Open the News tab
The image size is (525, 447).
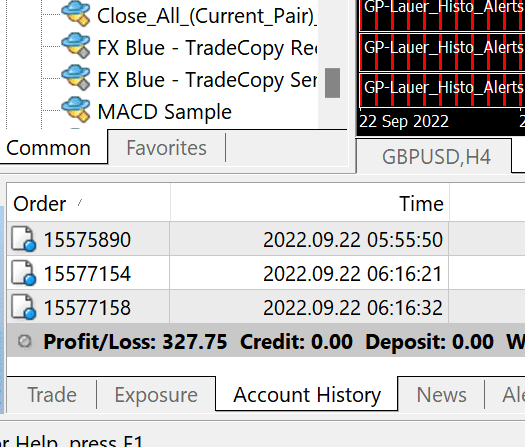(441, 395)
